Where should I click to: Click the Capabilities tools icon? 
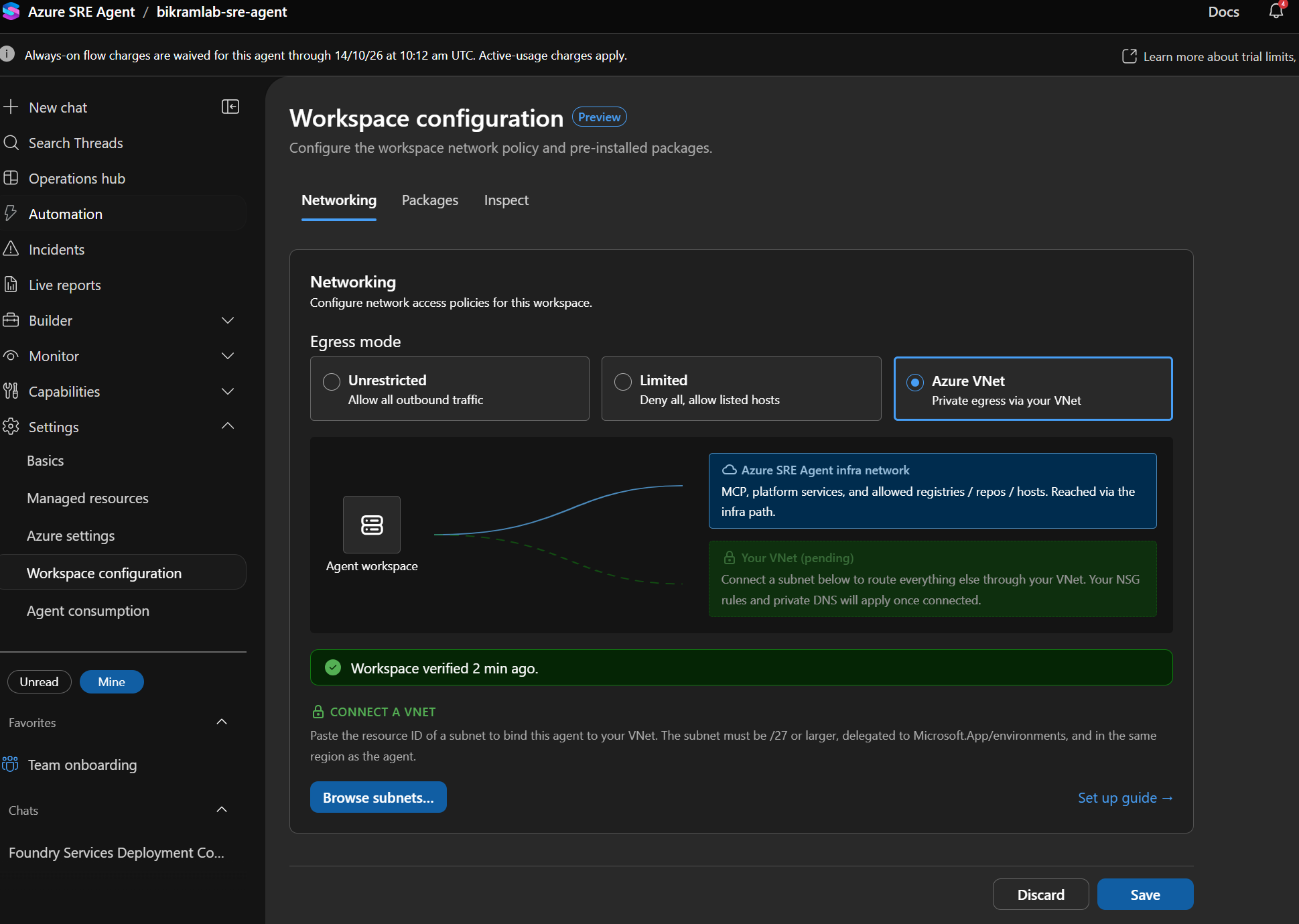11,391
